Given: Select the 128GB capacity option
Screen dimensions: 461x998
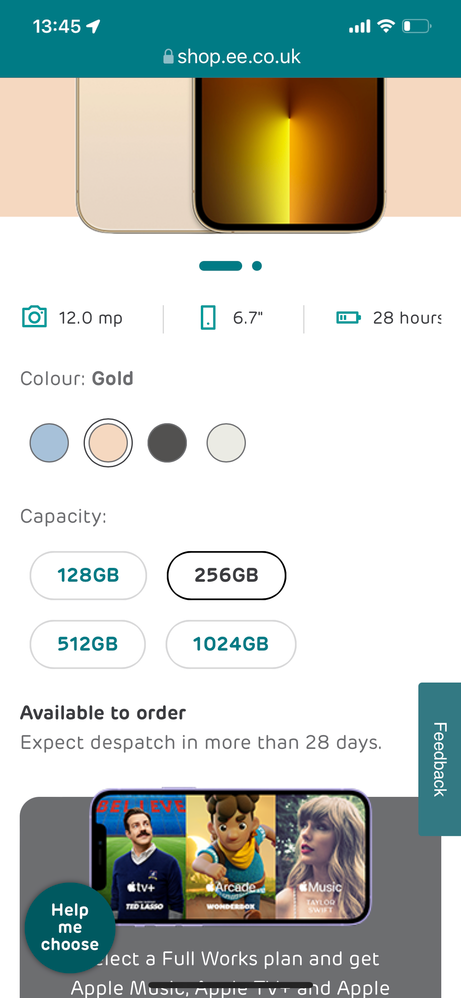Looking at the screenshot, I should click(x=88, y=575).
